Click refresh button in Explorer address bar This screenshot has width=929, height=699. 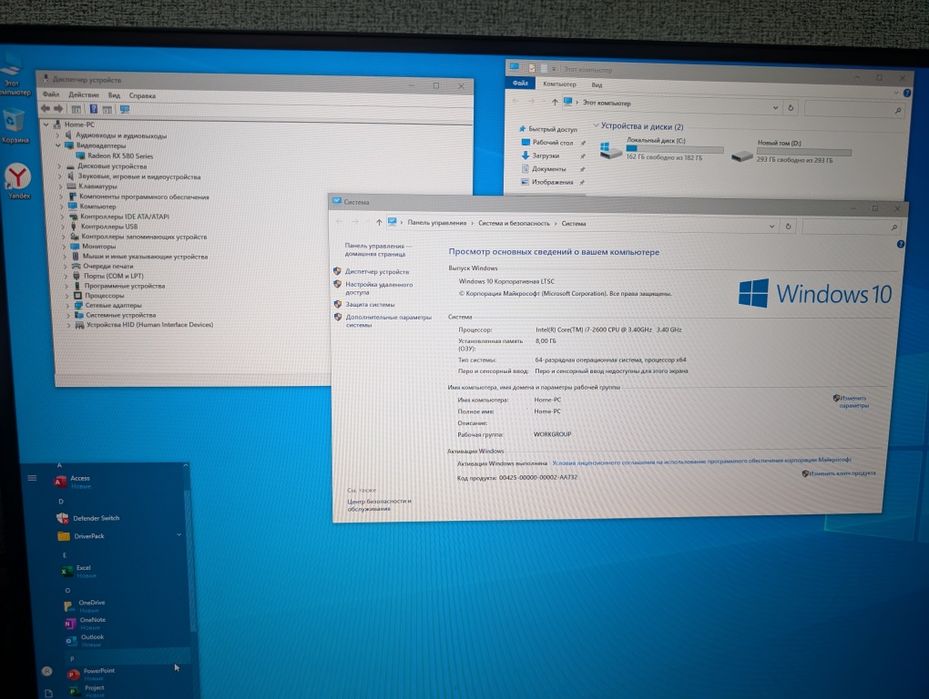click(790, 108)
